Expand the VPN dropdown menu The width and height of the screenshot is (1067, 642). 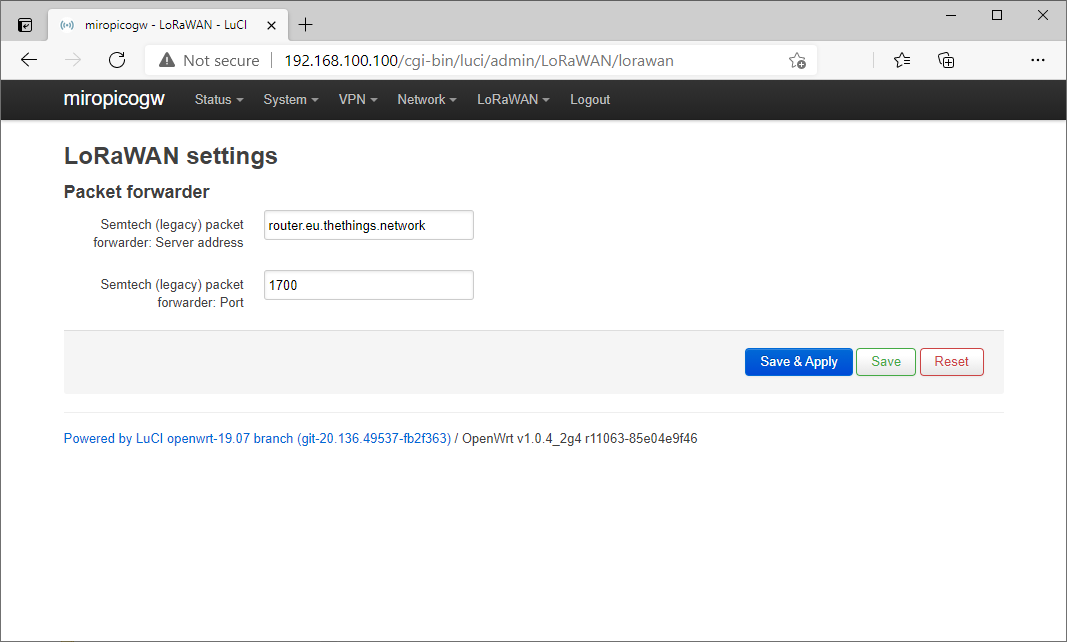pos(358,100)
